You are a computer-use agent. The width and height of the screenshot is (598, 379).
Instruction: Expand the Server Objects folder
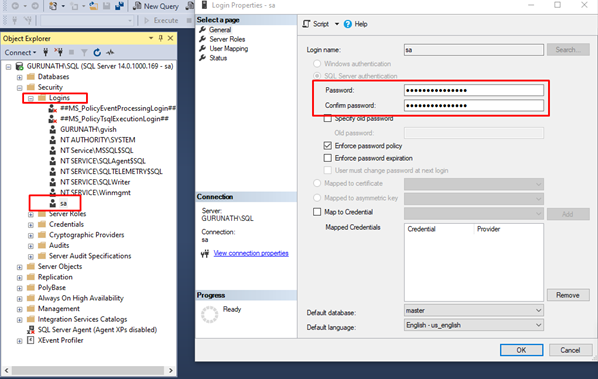[19, 267]
